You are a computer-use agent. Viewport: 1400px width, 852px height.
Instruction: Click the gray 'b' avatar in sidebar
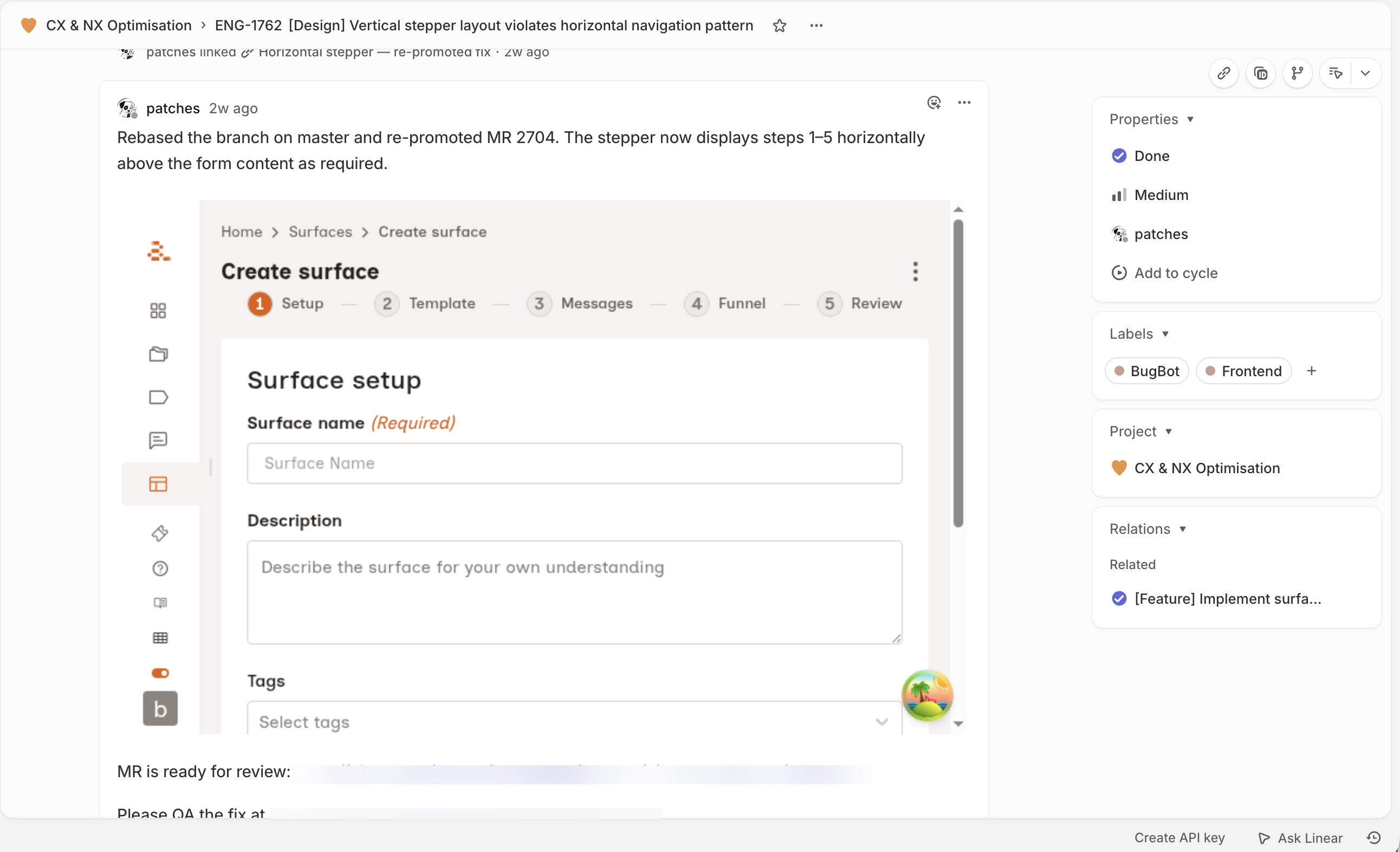click(160, 708)
